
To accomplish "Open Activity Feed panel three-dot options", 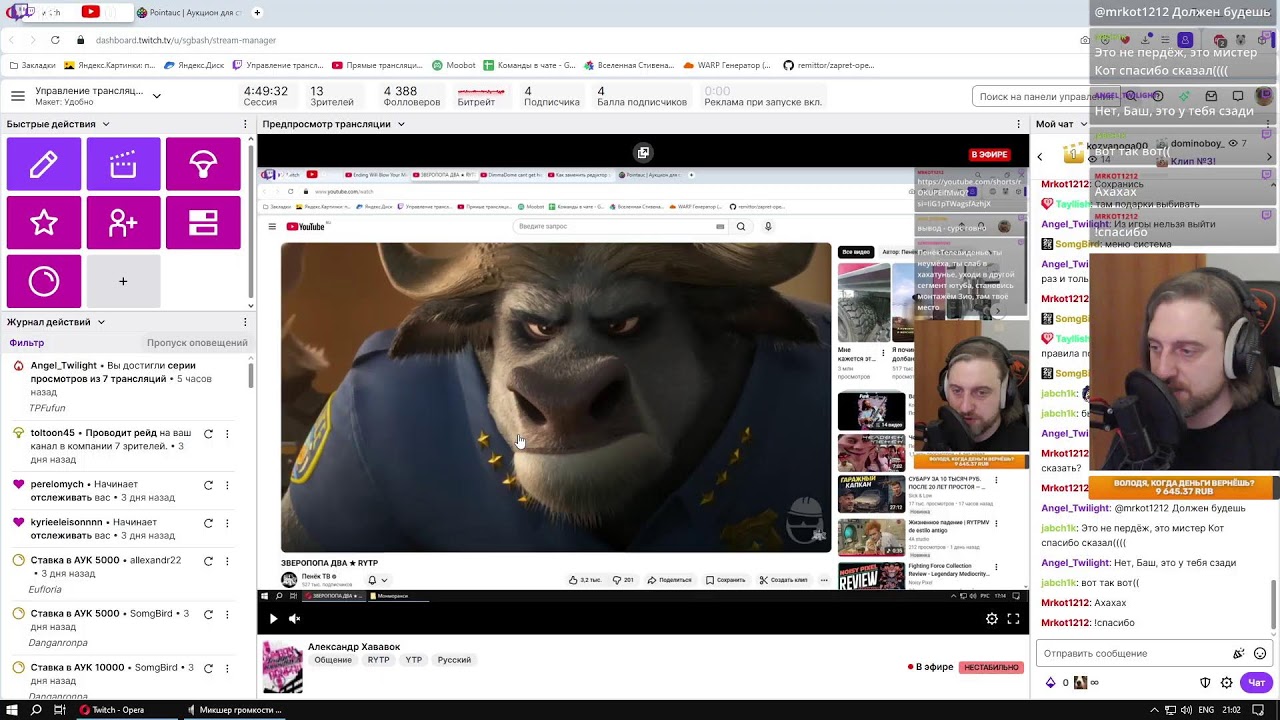I will tap(246, 322).
